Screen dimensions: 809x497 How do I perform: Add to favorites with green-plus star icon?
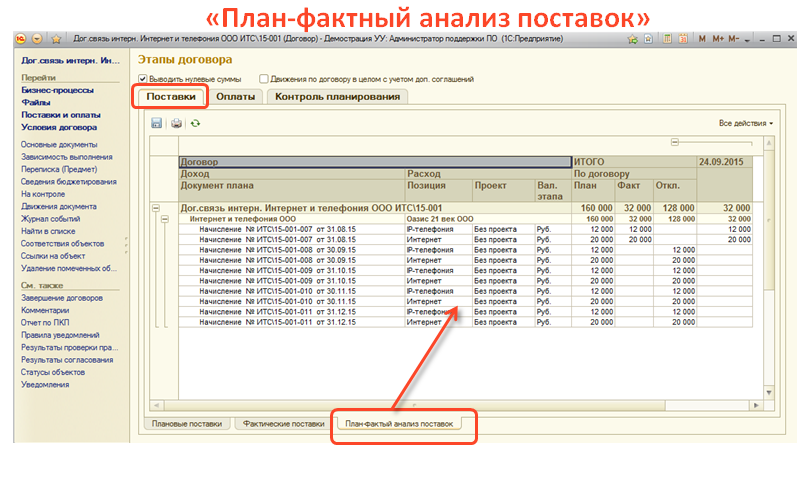pos(632,38)
